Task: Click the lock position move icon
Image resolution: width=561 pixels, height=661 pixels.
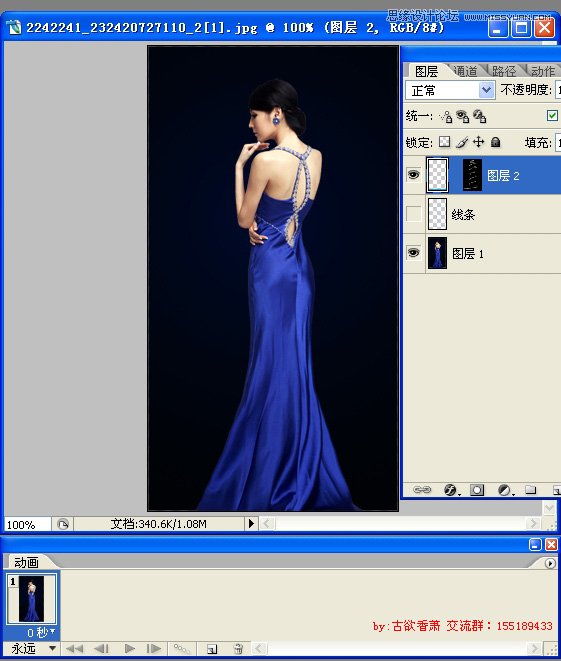Action: pos(478,142)
